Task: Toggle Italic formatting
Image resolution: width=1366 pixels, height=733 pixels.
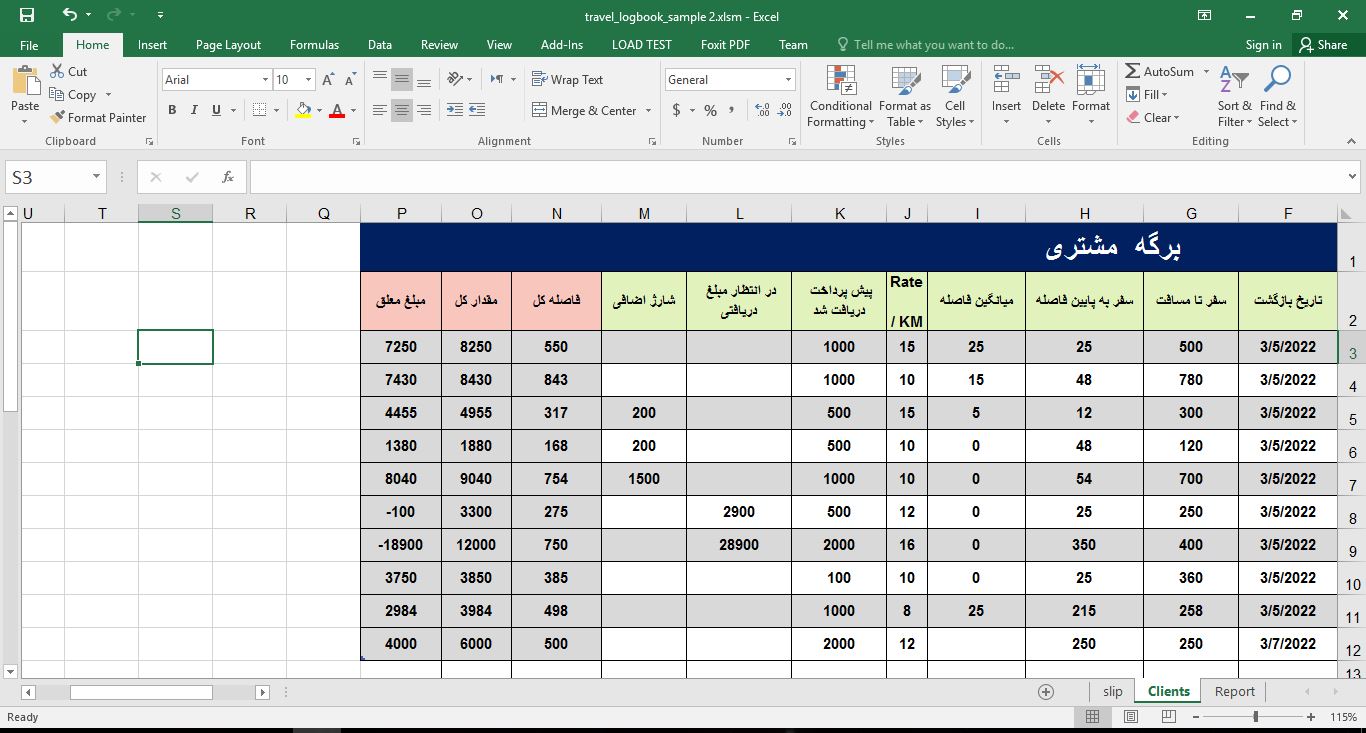Action: tap(194, 110)
